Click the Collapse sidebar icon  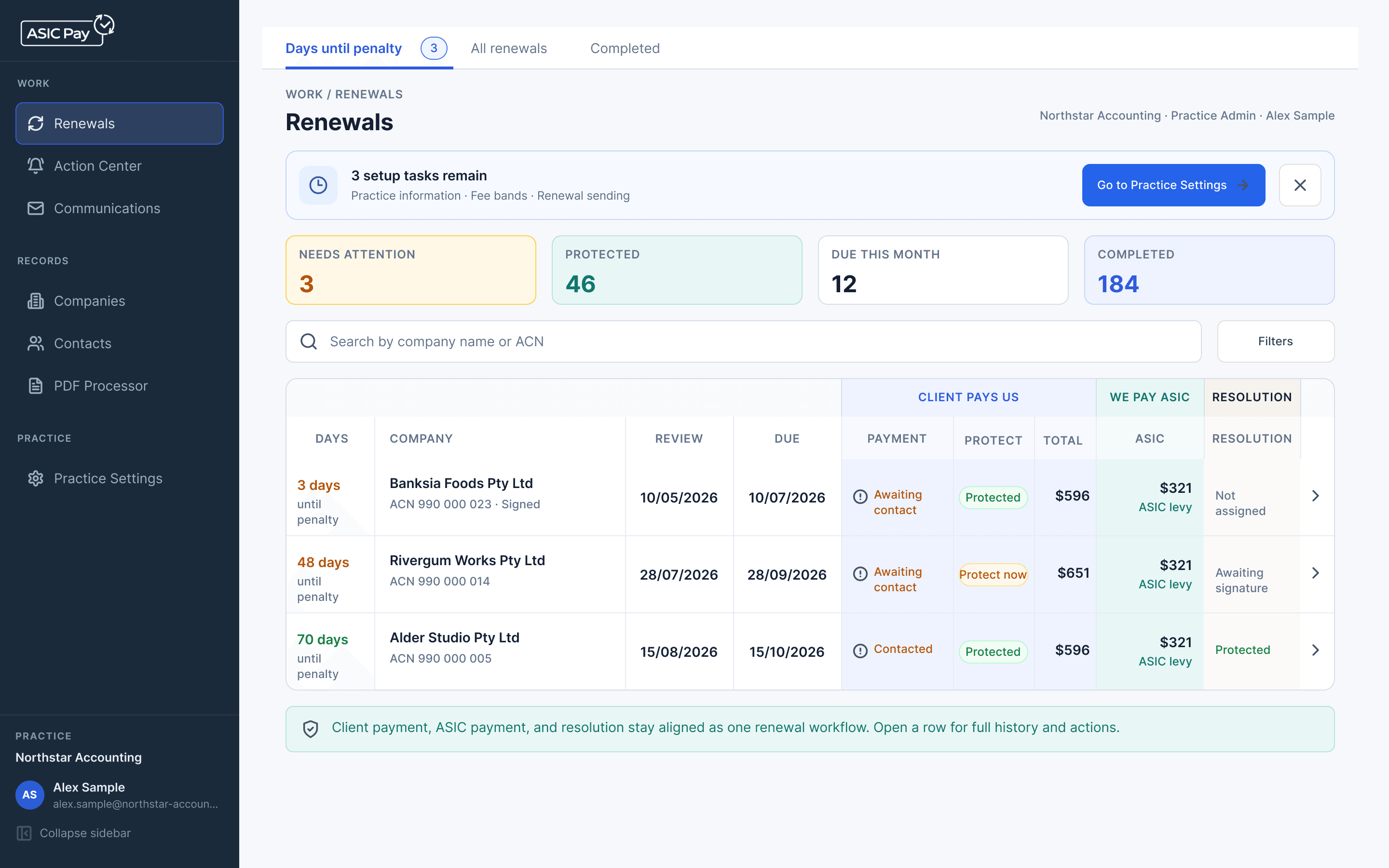24,833
